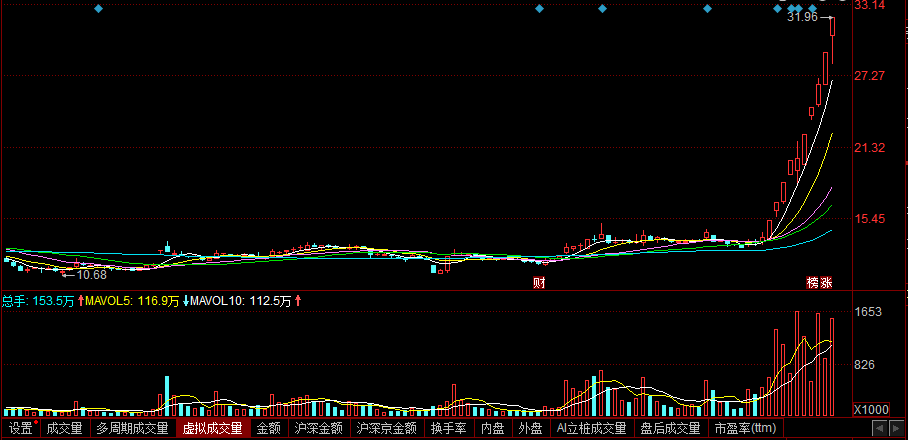This screenshot has width=908, height=440.
Task: Click the 1653 volume axis value
Action: 868,312
